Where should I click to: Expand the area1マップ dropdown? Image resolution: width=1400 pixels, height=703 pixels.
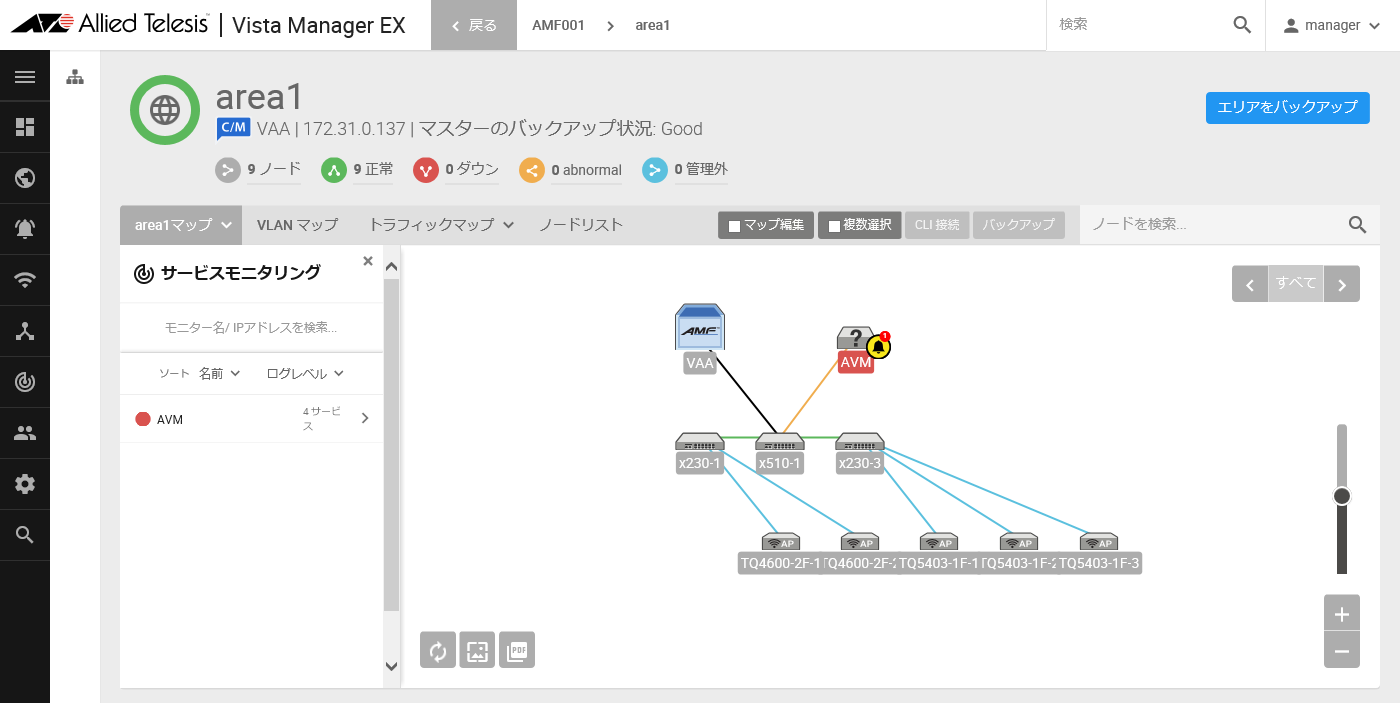click(181, 225)
